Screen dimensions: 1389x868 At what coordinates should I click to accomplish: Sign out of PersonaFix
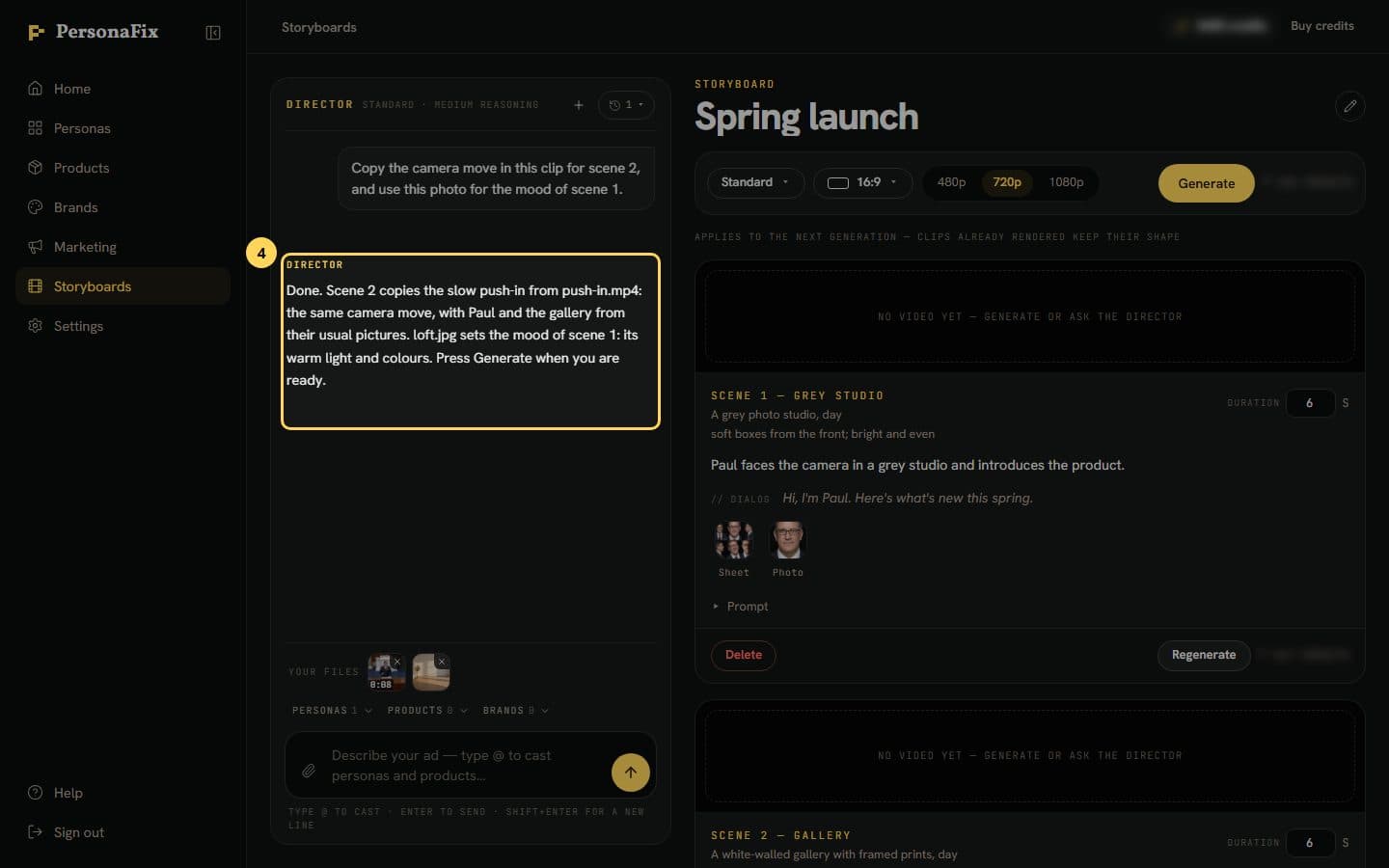tap(123, 832)
